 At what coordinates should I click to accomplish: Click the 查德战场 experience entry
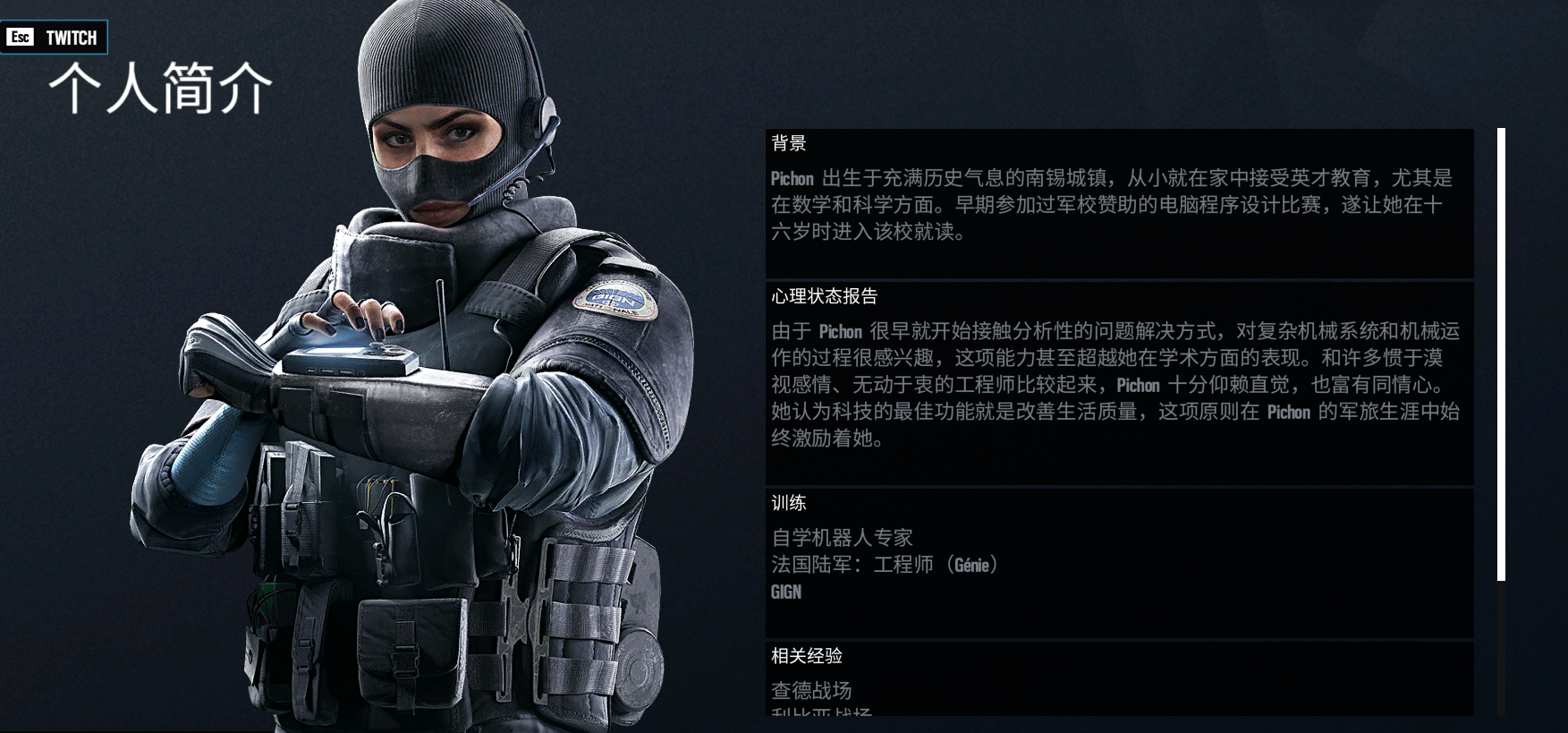811,691
